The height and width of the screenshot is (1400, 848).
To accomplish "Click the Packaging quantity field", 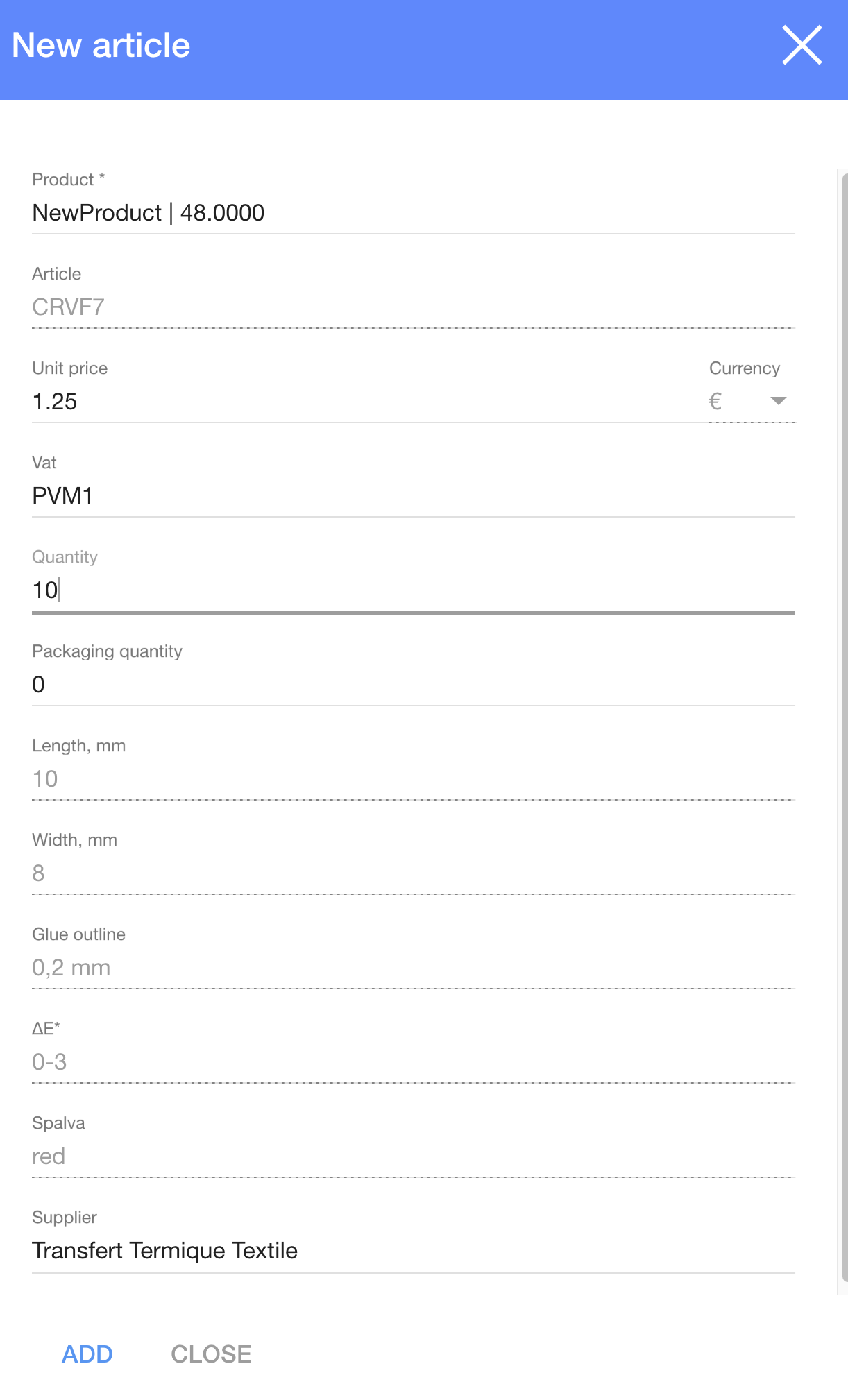I will (412, 685).
